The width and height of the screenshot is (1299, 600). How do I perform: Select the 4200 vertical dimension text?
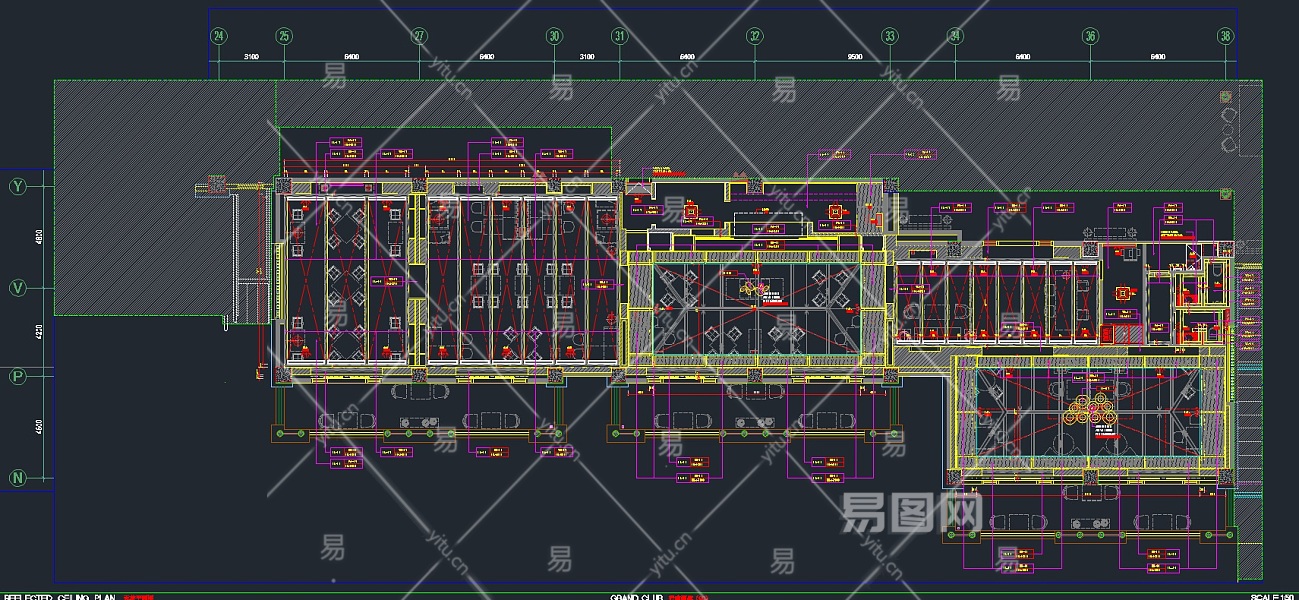[x=39, y=332]
